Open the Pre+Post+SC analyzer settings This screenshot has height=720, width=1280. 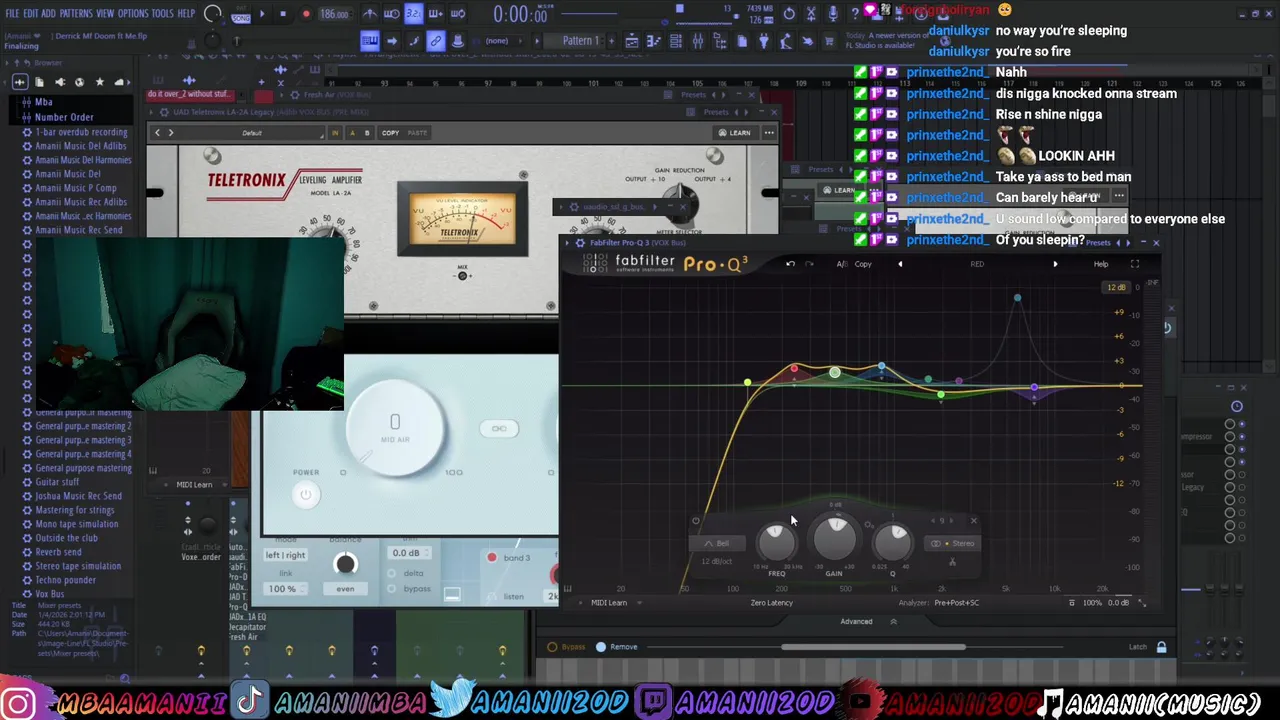[956, 603]
